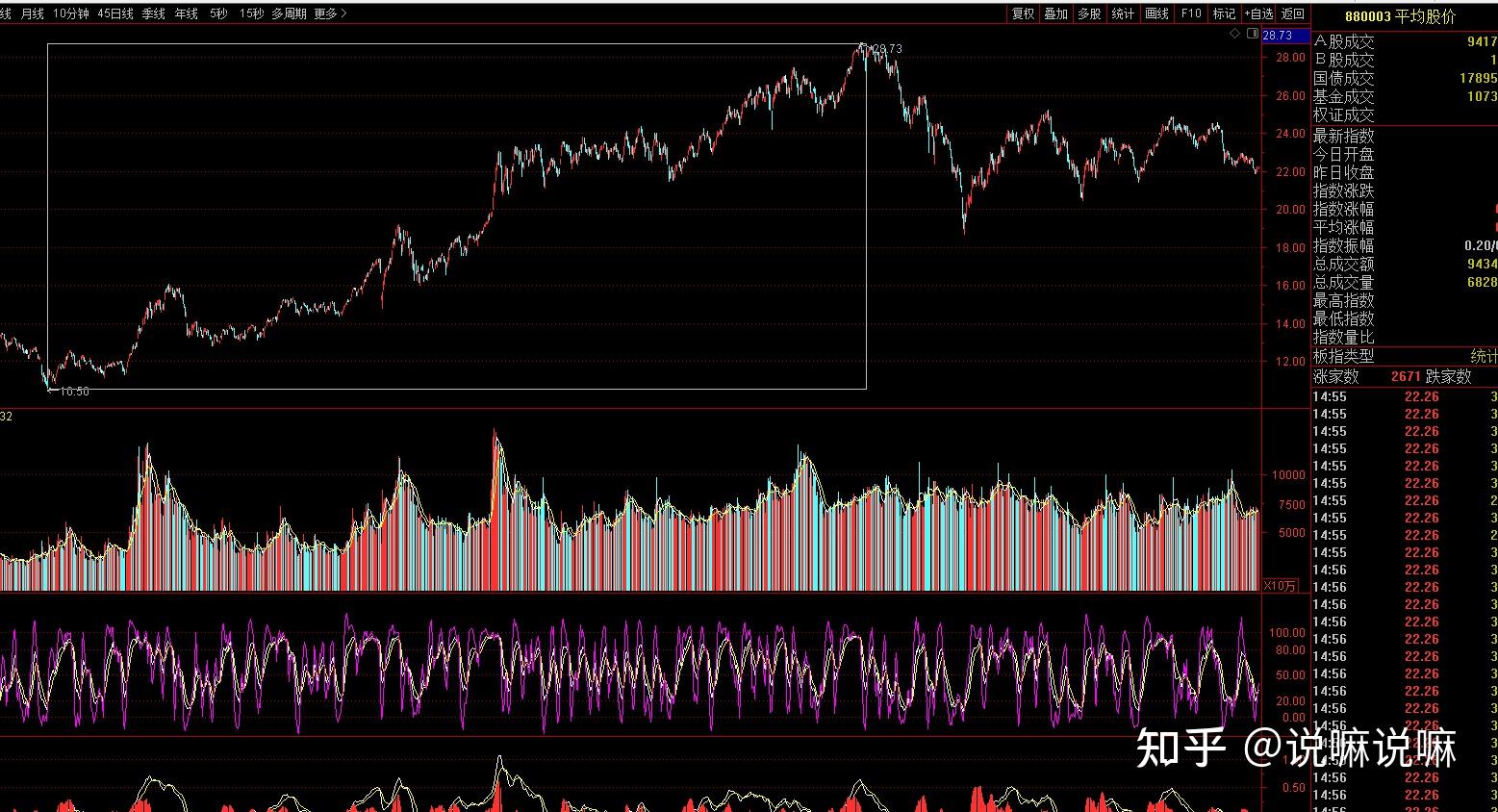This screenshot has height=812, width=1498.
Task: Select the 15秒 period tab
Action: pos(251,13)
